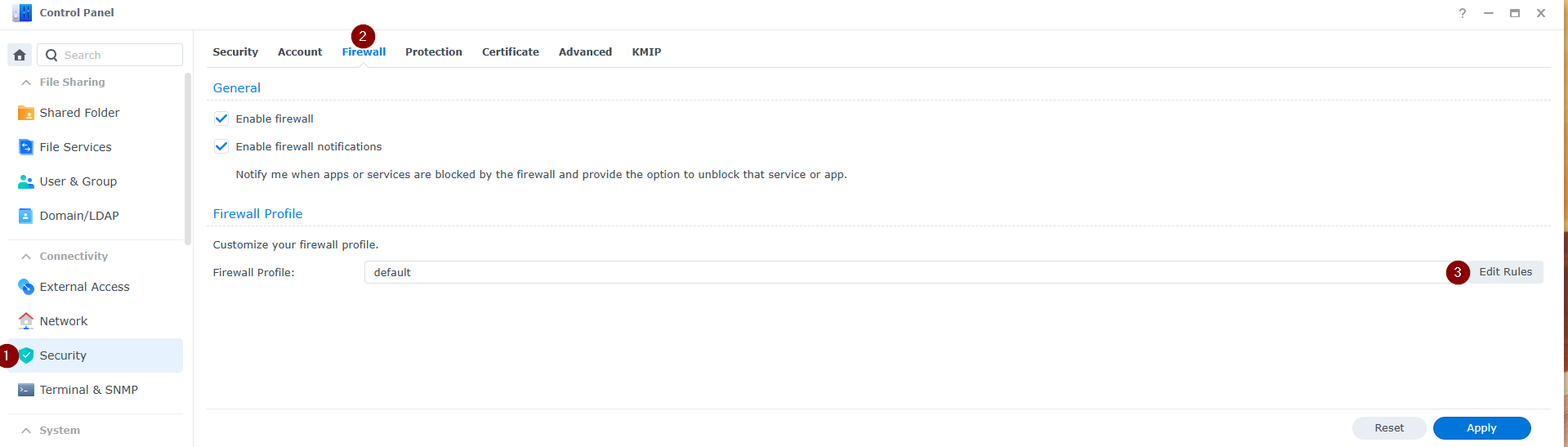Open External Access icon
Screen dimensions: 1568x447
26,287
